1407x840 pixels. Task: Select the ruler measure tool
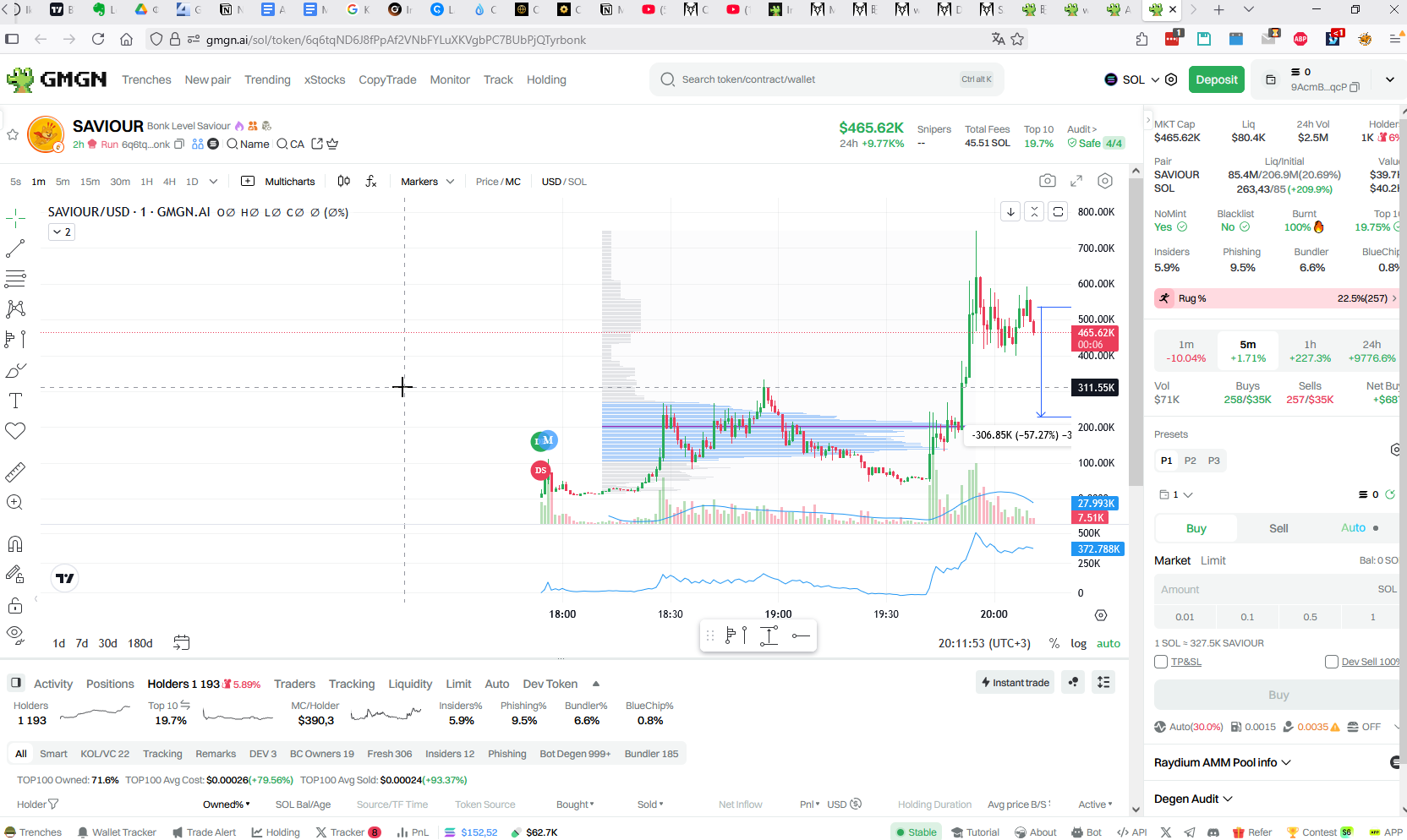[x=15, y=472]
